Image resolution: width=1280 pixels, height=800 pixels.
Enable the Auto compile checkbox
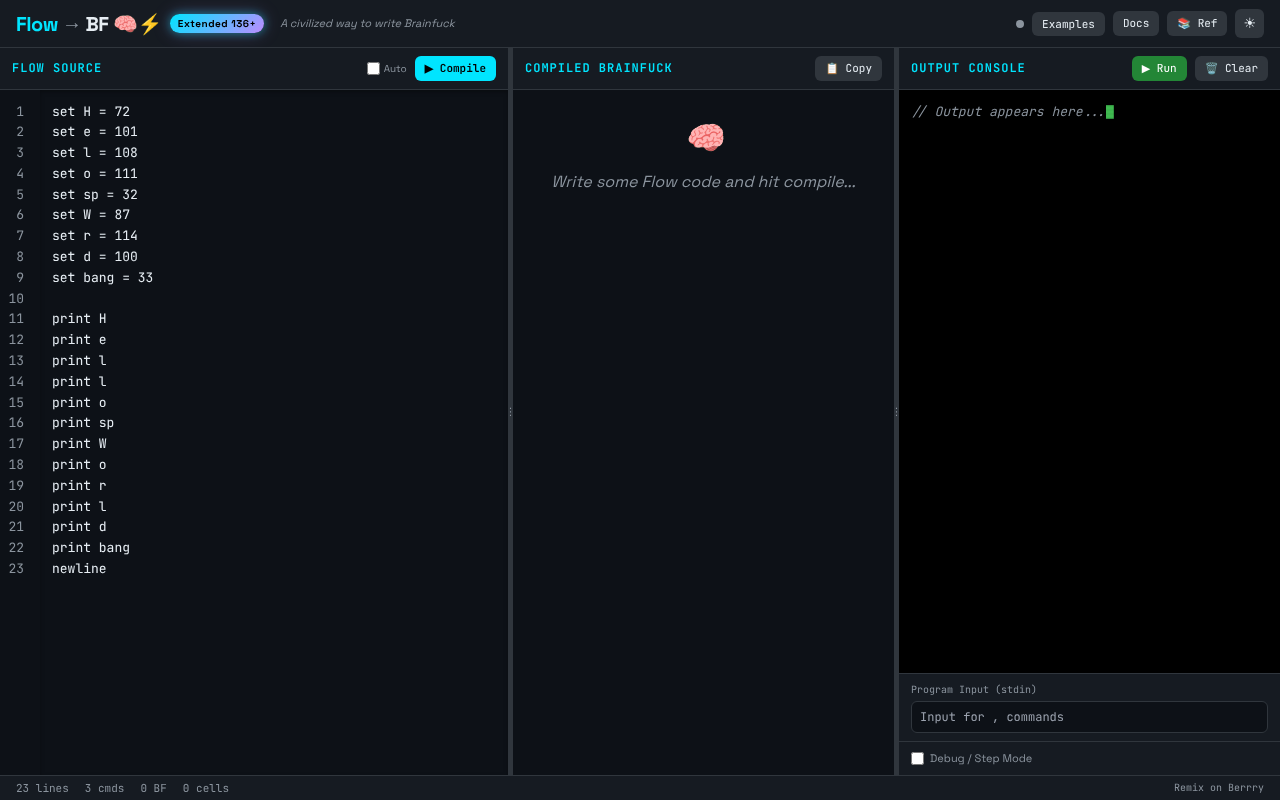click(374, 69)
